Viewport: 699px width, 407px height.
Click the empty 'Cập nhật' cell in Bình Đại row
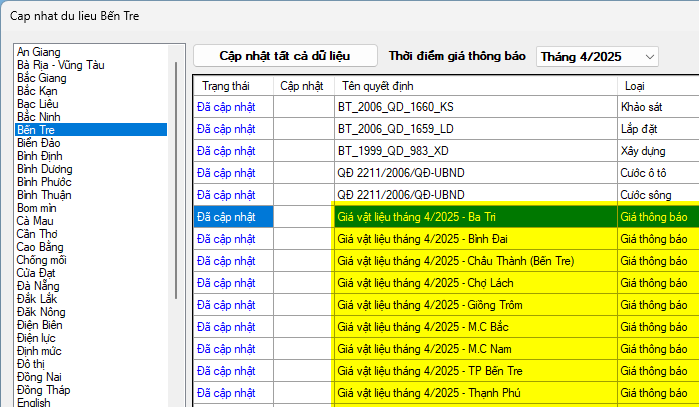(x=304, y=239)
